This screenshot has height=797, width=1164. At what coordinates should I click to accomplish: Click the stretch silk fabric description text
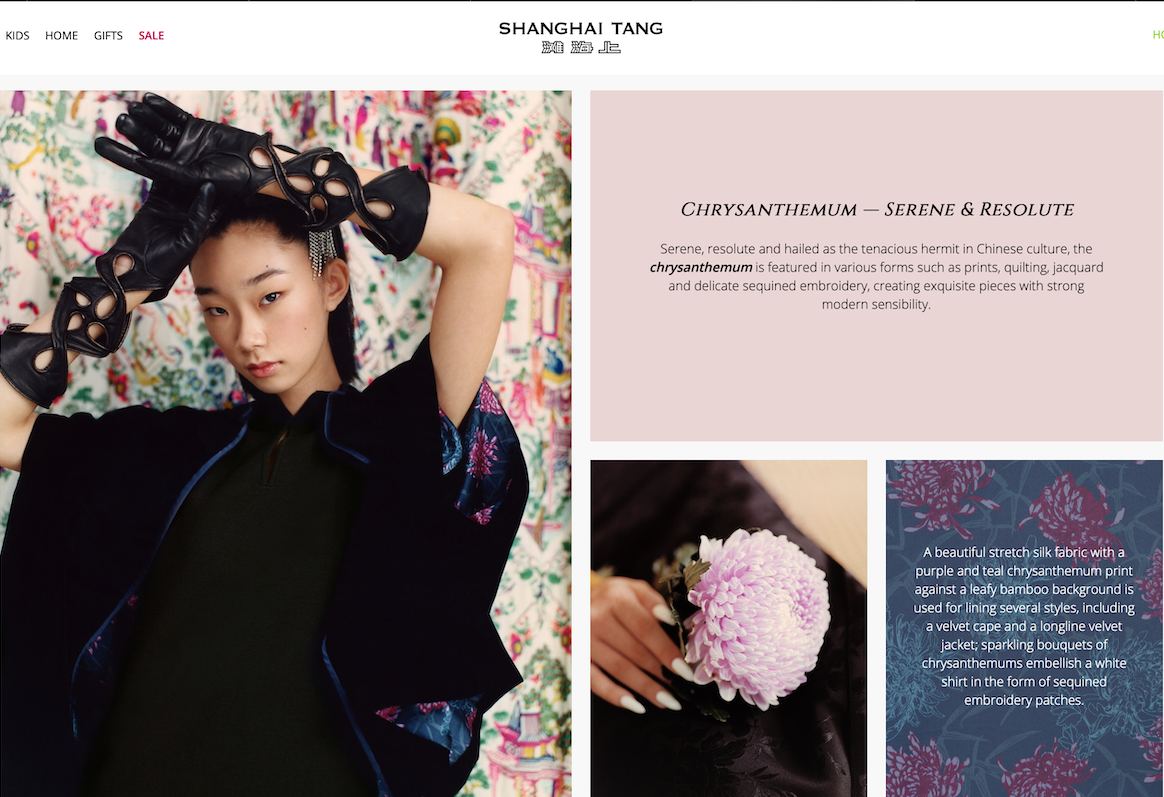point(1024,626)
